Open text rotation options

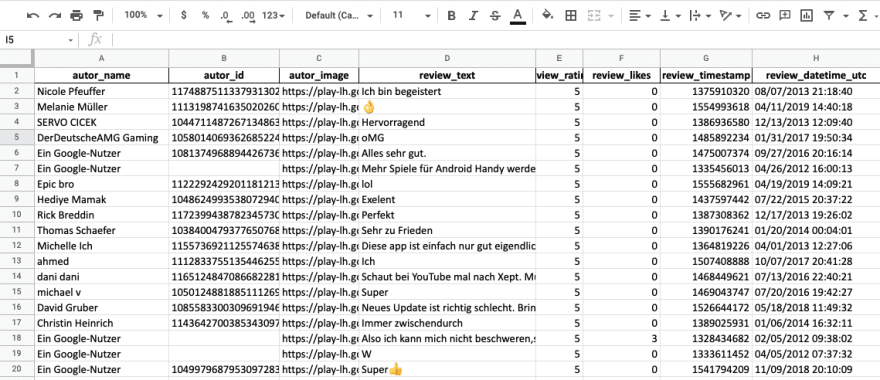point(730,16)
